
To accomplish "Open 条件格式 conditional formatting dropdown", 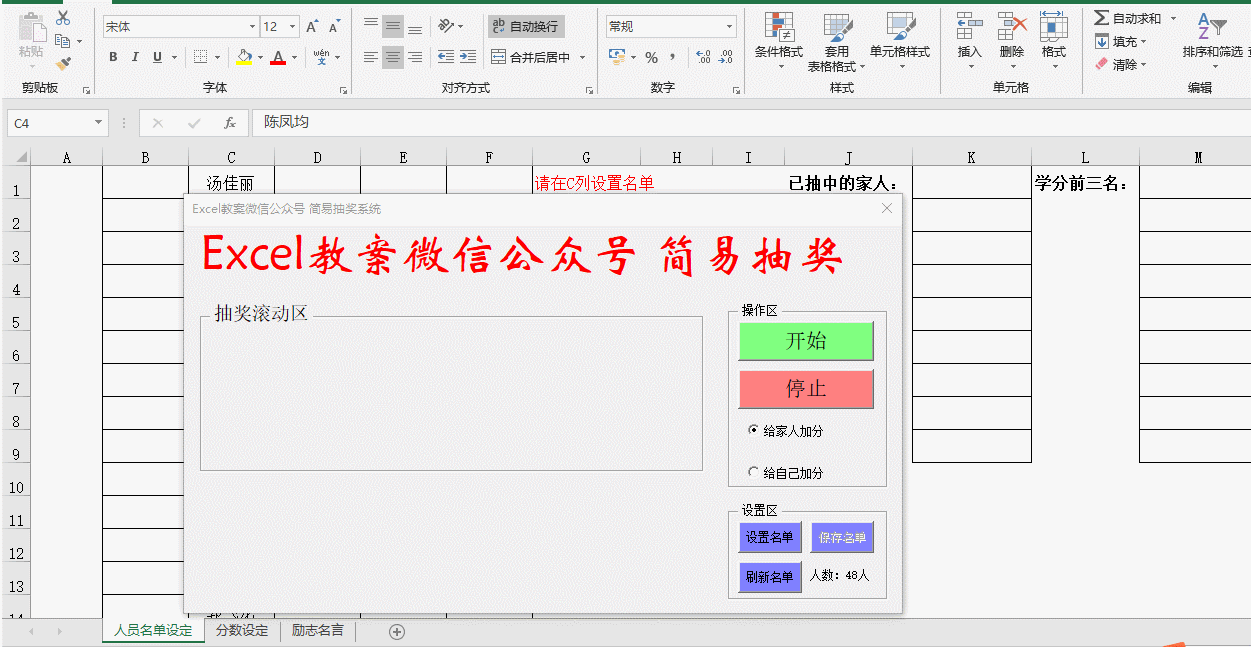I will click(779, 41).
